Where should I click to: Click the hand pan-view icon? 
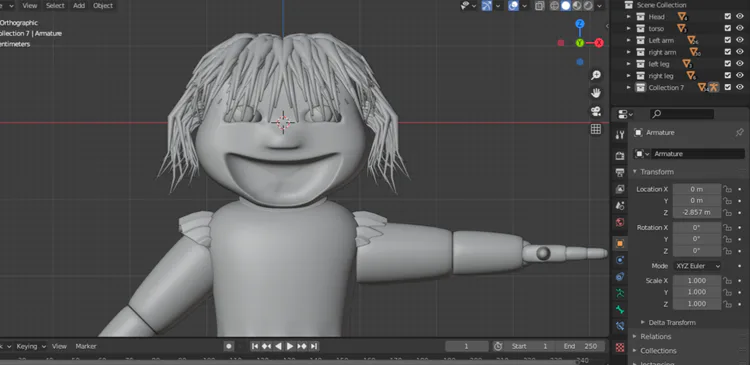tap(596, 93)
